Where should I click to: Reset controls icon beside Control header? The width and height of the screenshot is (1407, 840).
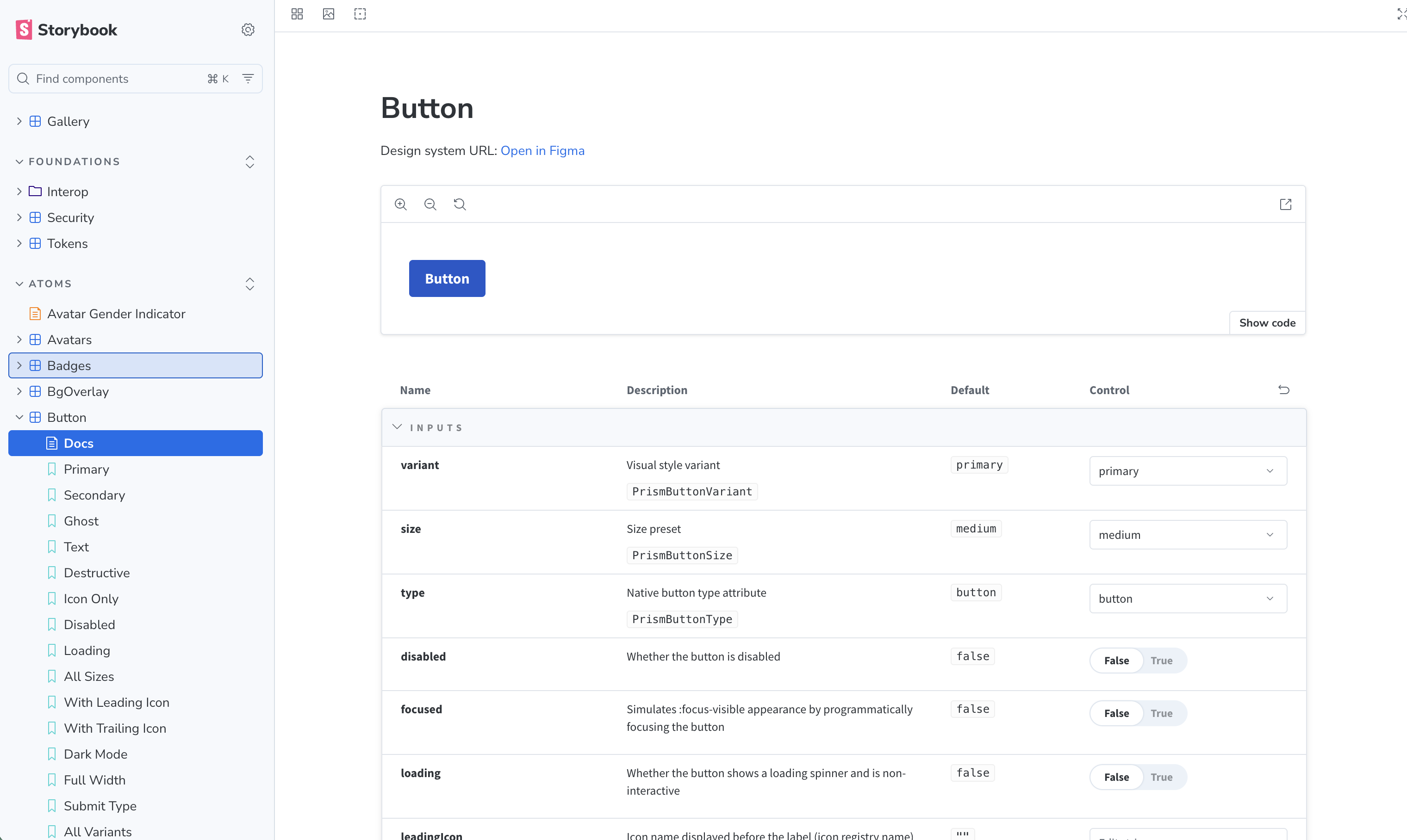coord(1284,389)
